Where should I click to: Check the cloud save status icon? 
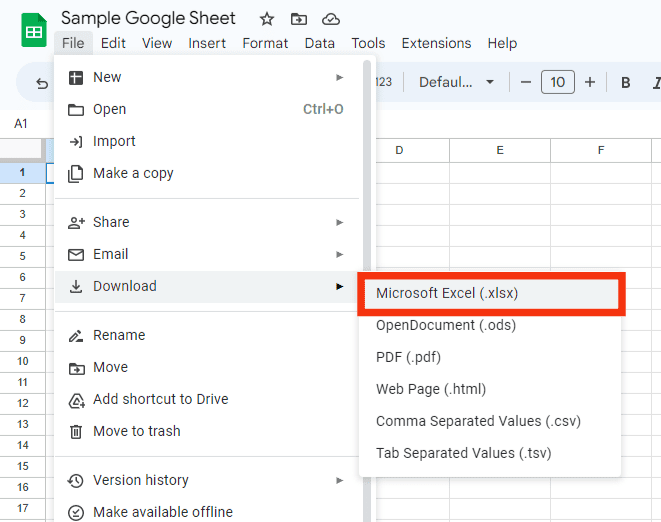(330, 19)
